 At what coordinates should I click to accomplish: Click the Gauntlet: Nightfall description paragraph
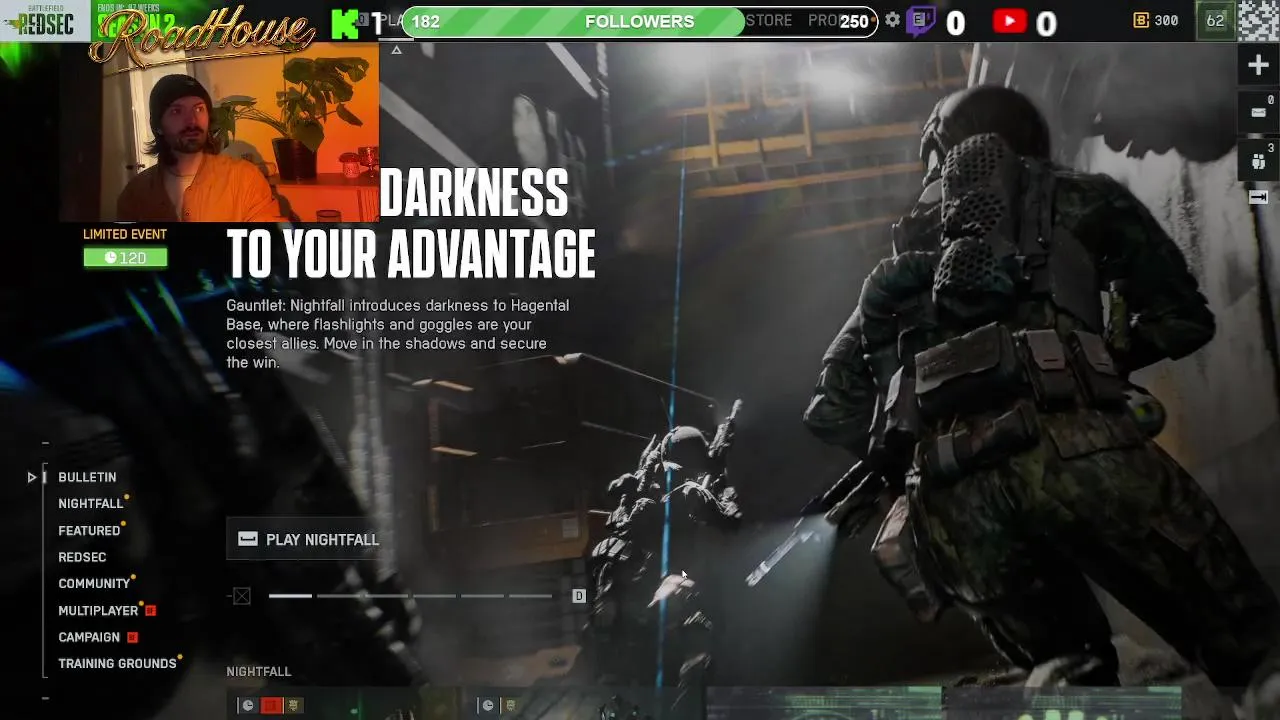[398, 334]
